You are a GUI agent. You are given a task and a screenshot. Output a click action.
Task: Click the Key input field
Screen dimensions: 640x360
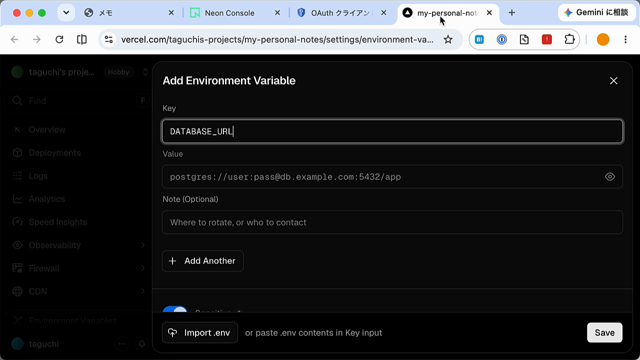point(392,131)
